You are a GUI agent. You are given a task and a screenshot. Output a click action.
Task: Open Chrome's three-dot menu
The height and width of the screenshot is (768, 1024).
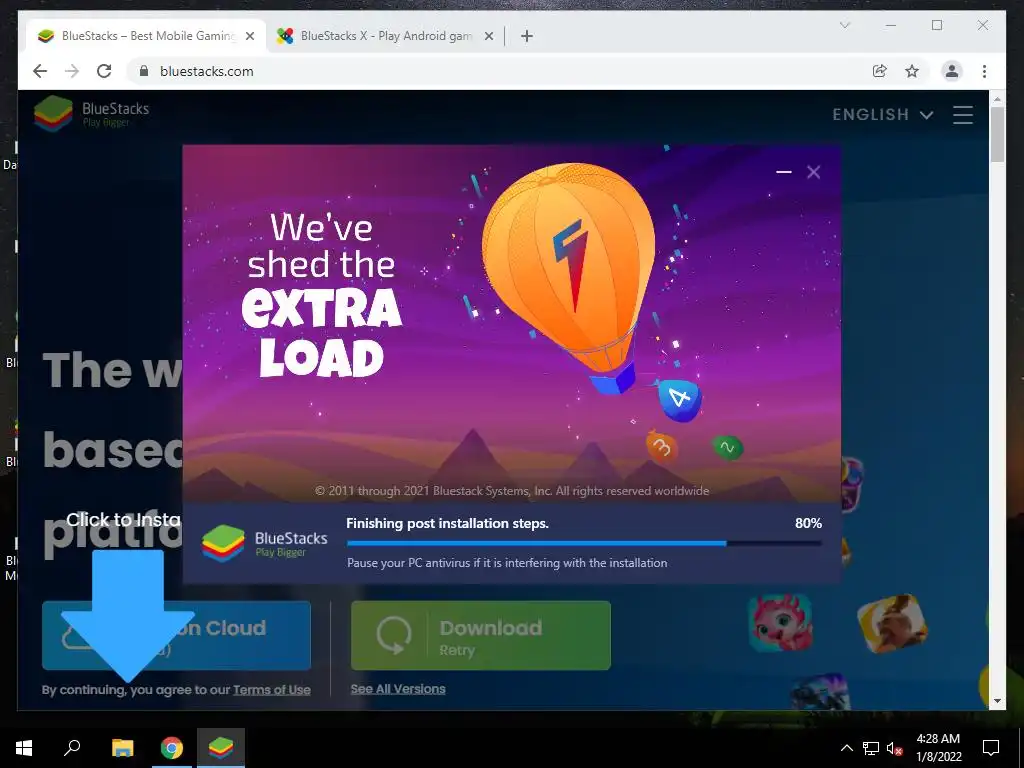tap(984, 71)
